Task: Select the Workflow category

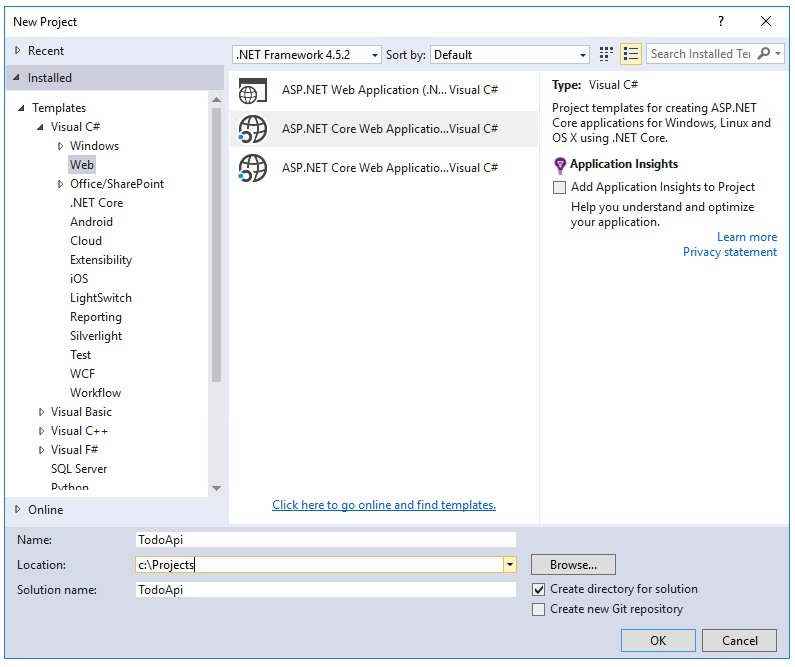Action: tap(95, 393)
